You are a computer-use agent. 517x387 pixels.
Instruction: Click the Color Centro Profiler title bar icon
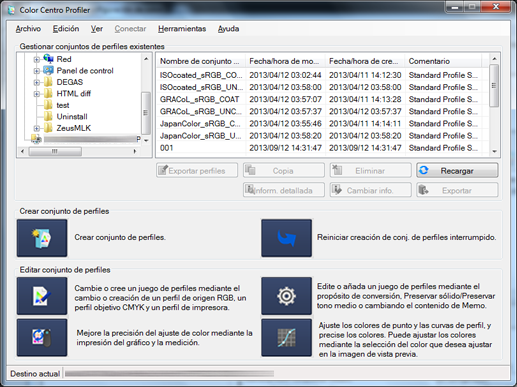tap(12, 10)
